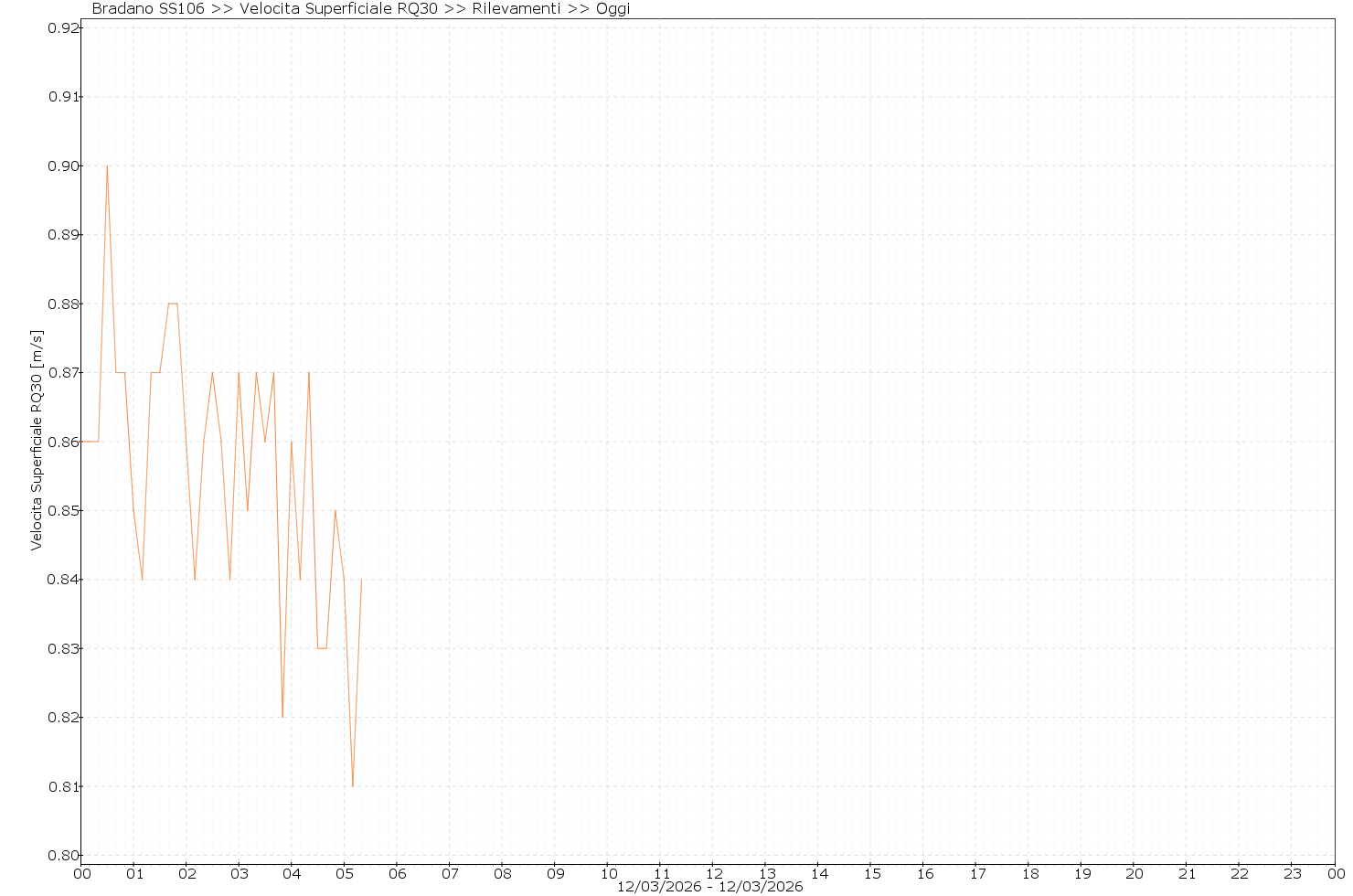This screenshot has height=896, width=1353.
Task: Click the 0.92 y-axis tick label
Action: coord(63,27)
